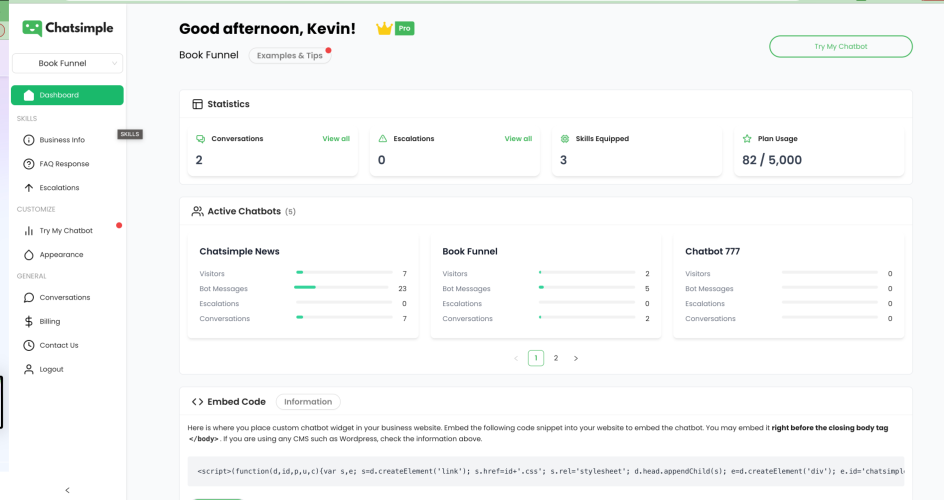Image resolution: width=944 pixels, height=500 pixels.
Task: Open the Appearance settings page
Action: click(x=61, y=255)
